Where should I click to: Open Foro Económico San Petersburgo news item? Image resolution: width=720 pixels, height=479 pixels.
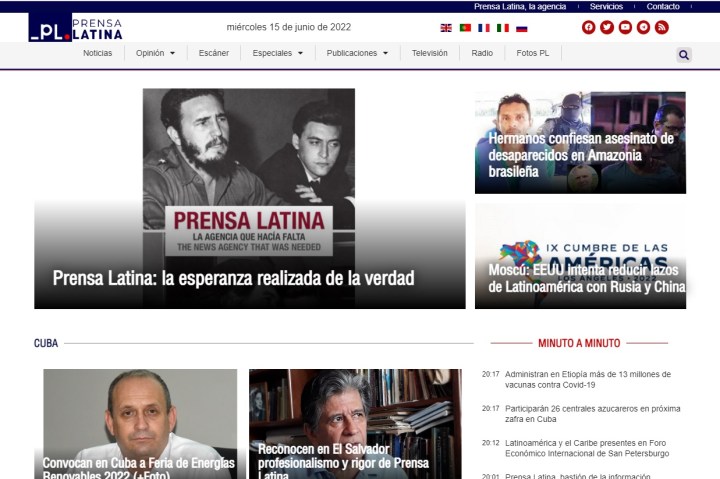pos(587,448)
